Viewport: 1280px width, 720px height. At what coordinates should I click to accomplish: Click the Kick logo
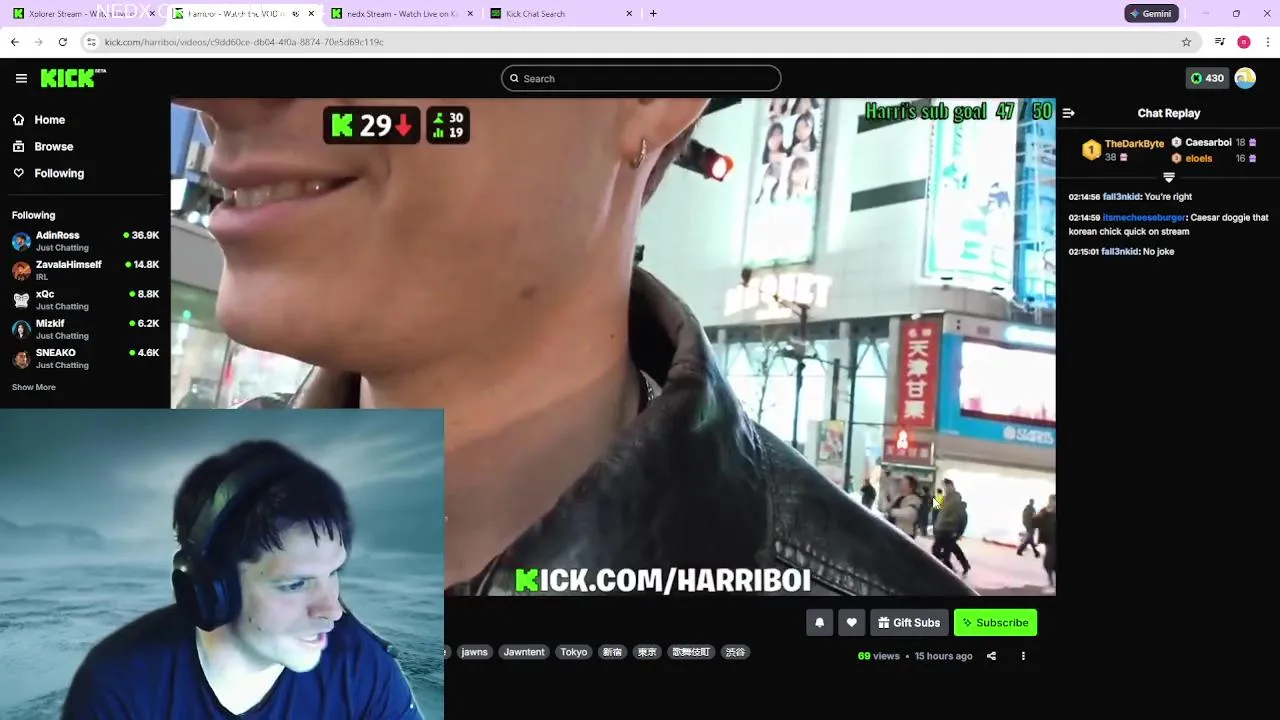click(73, 78)
